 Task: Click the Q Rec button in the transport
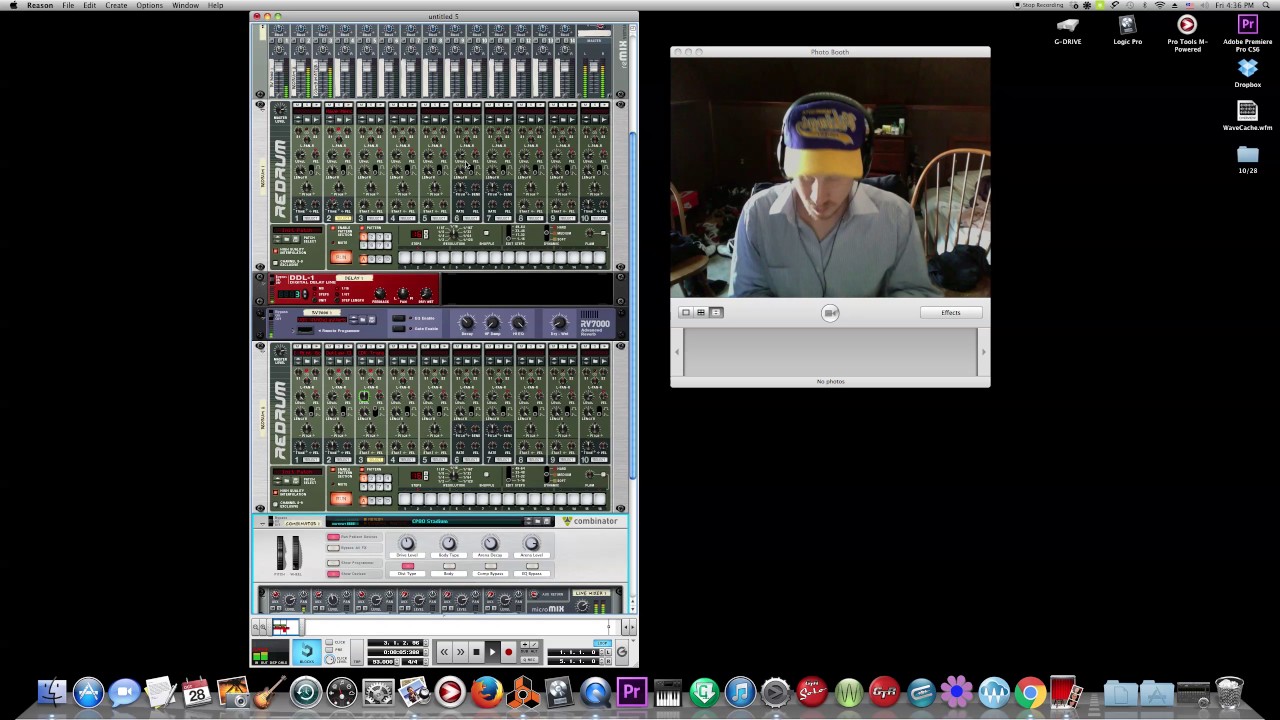(x=529, y=659)
